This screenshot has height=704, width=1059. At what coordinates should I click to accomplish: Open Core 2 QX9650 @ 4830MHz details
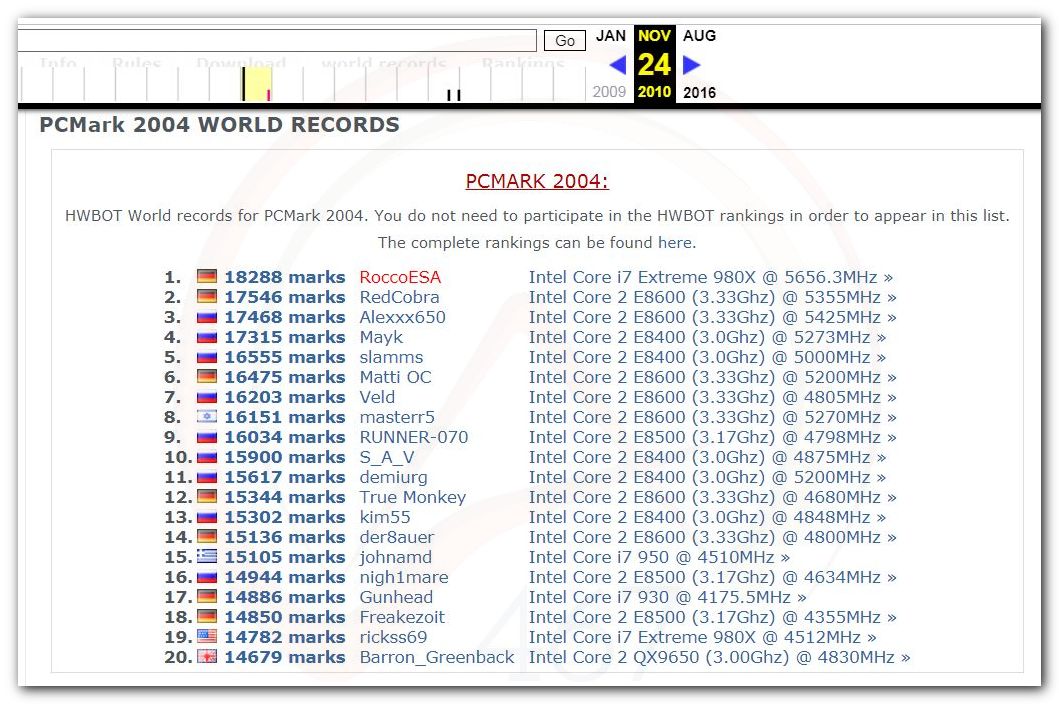coord(719,657)
